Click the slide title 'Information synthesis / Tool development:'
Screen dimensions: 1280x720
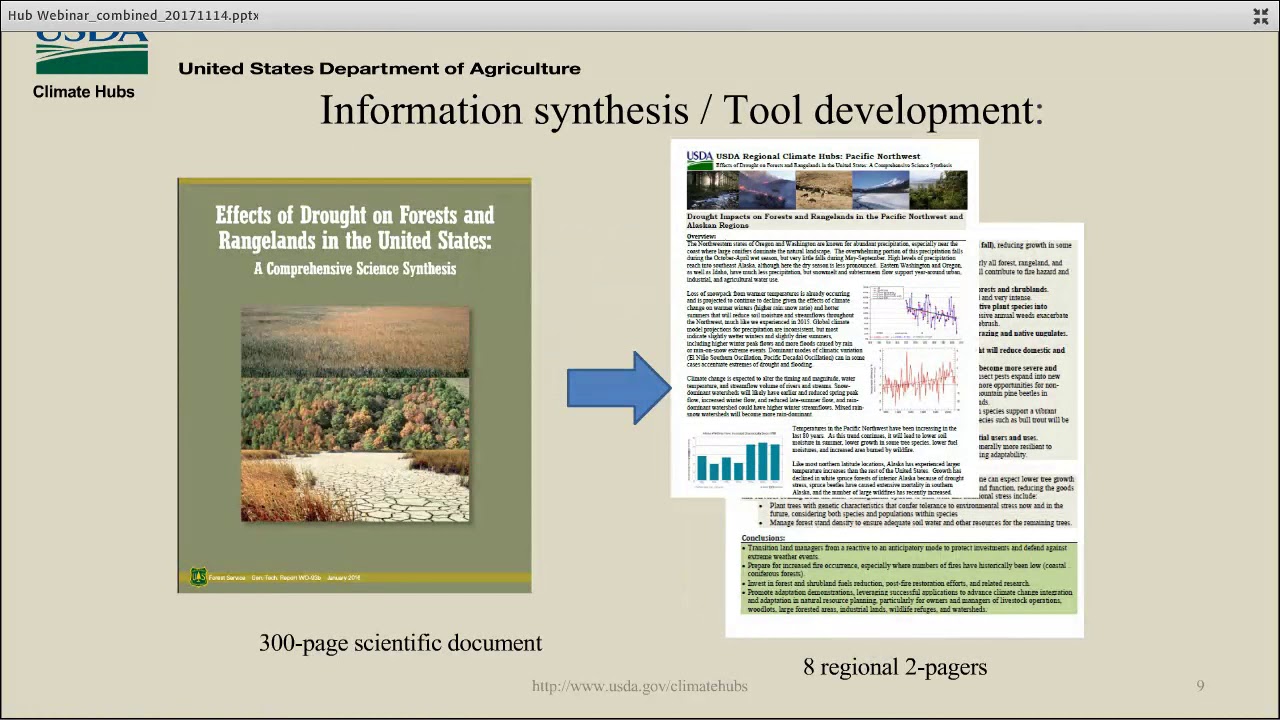[x=681, y=110]
